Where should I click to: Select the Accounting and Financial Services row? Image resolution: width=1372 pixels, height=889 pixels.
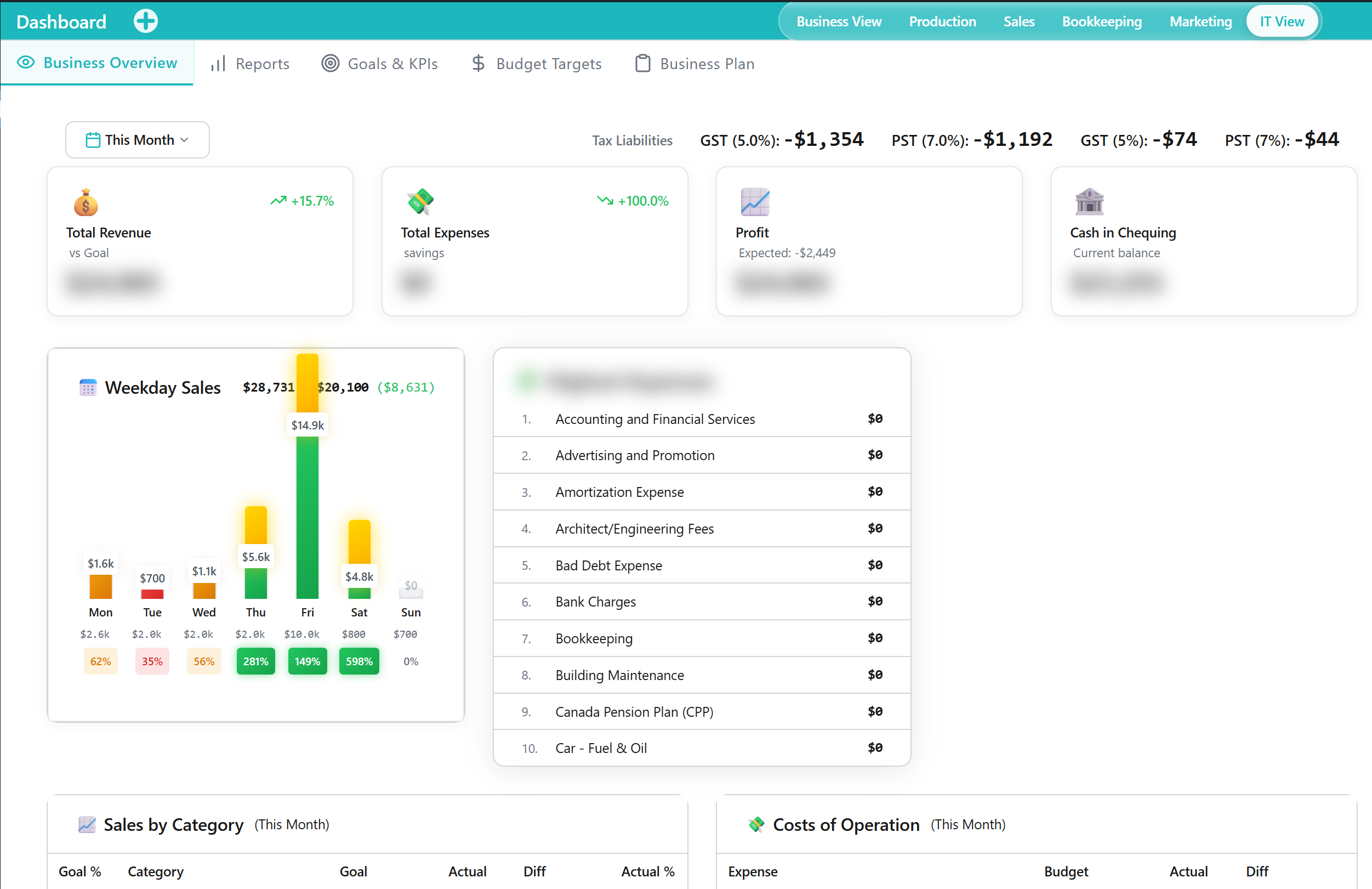[x=702, y=419]
